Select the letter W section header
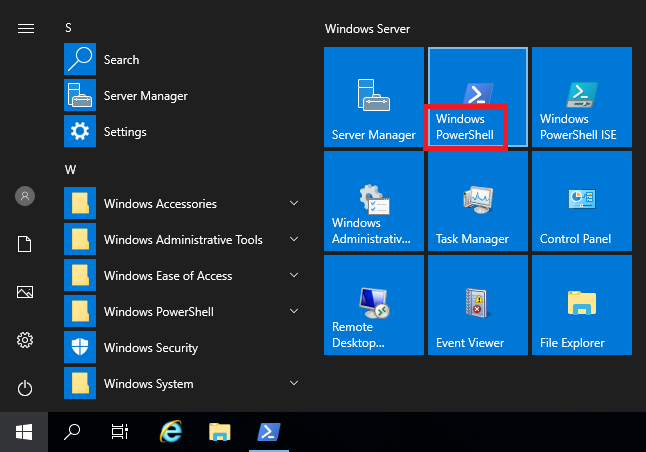This screenshot has height=452, width=646. click(x=70, y=170)
